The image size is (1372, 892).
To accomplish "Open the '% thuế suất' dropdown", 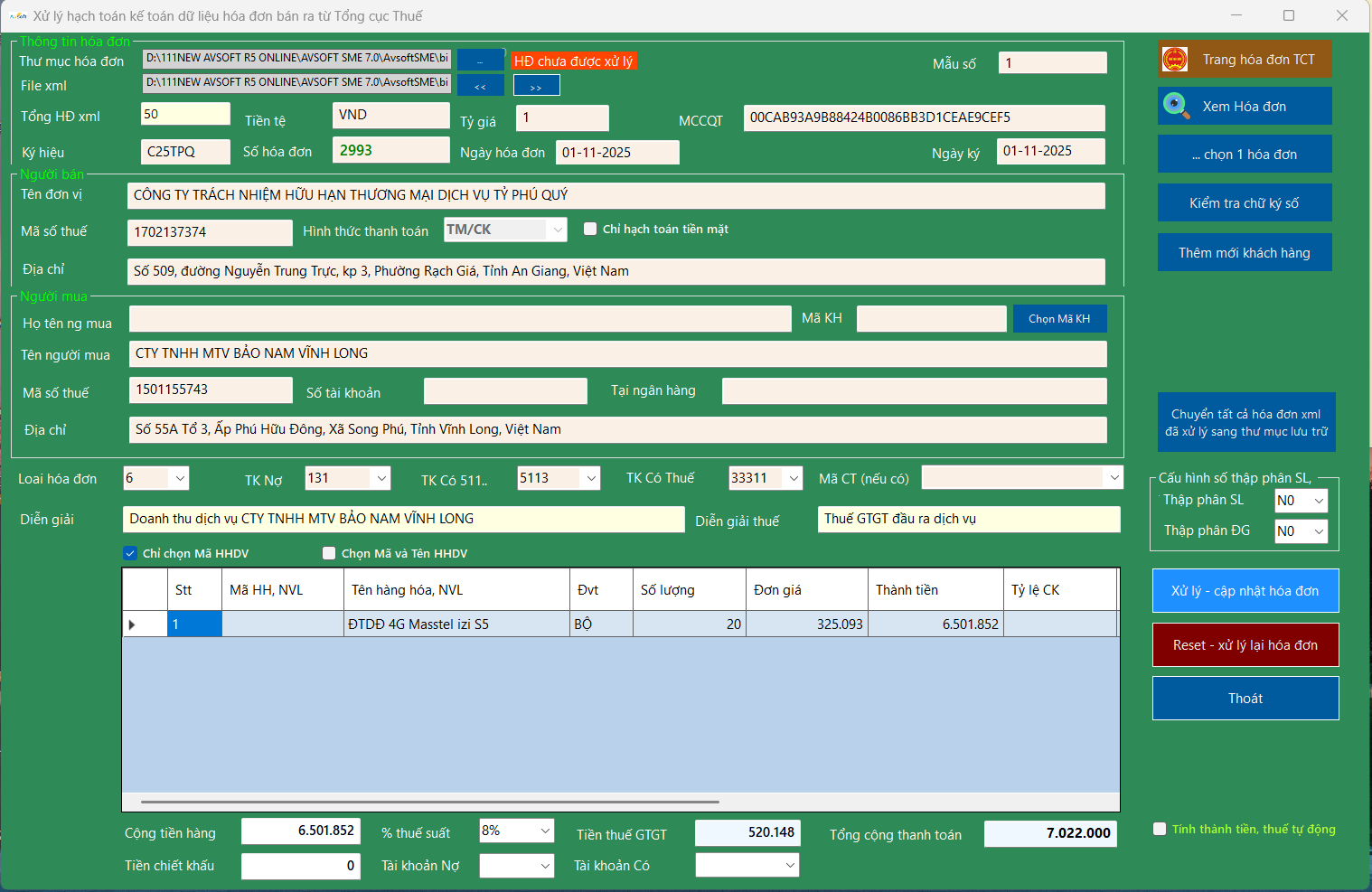I will pyautogui.click(x=545, y=831).
